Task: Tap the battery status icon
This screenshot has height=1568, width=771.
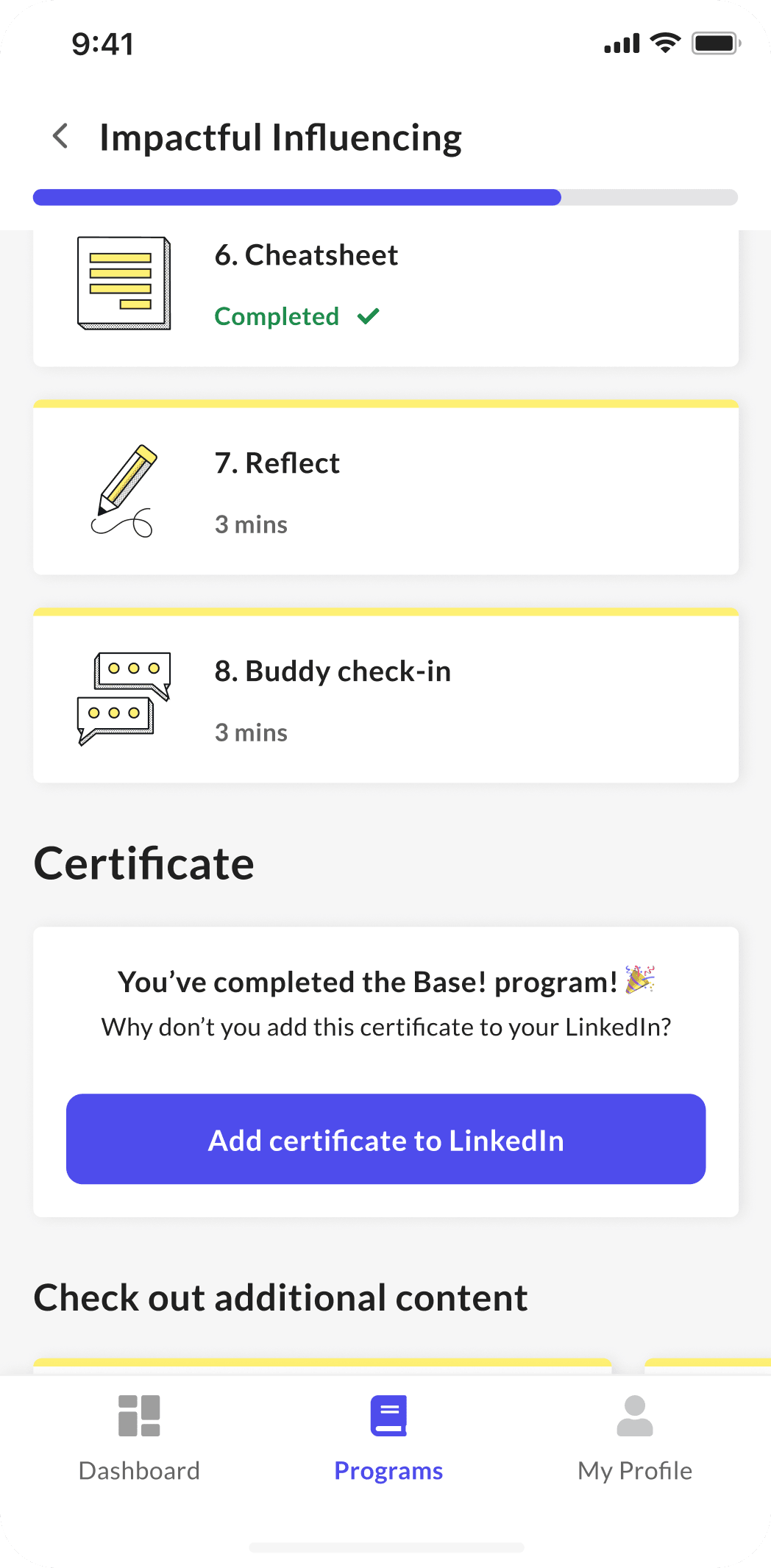Action: [716, 43]
